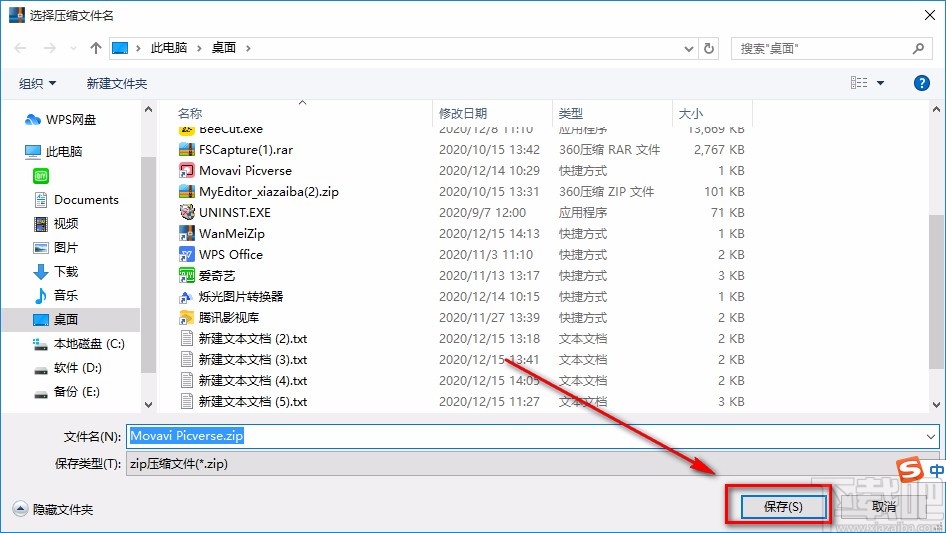
Task: Open view options dropdown arrow
Action: point(880,83)
